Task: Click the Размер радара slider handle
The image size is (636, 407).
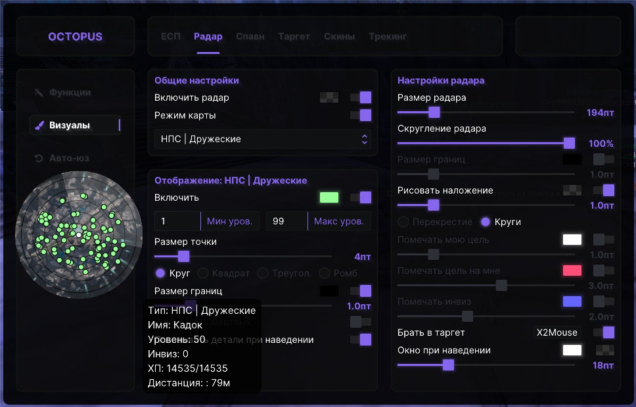Action: pos(434,112)
